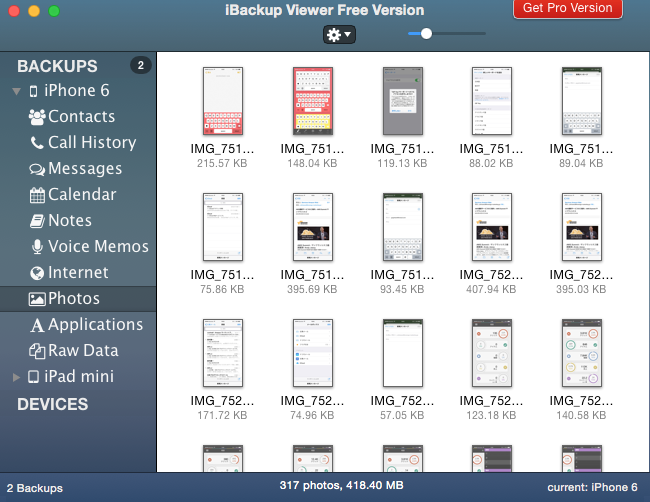Click the Notes notebook icon
Screen dimensions: 650x502
click(x=37, y=221)
